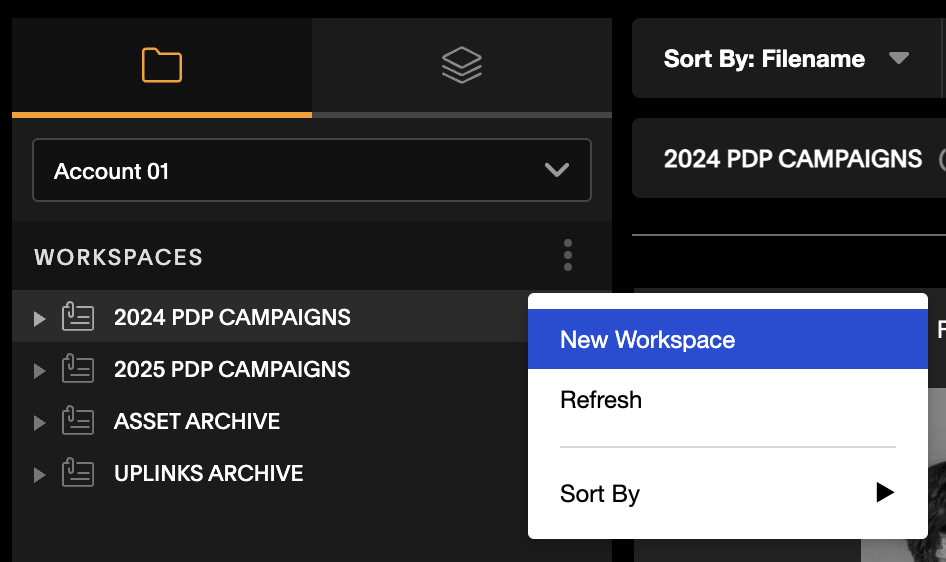
Task: Select Sort By in the context menu
Action: click(728, 493)
